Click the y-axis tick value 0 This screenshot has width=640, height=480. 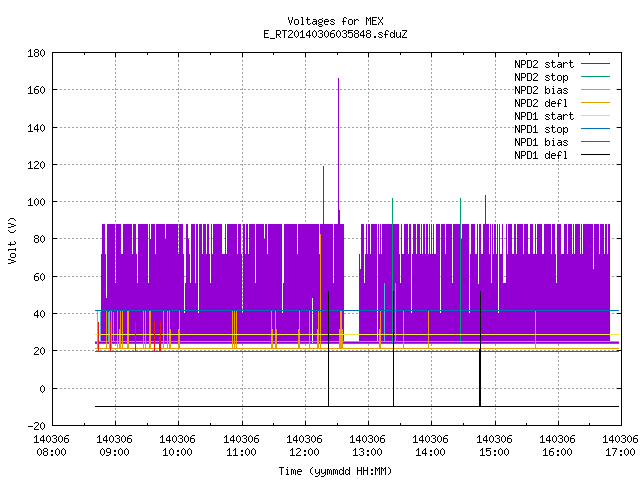[42, 389]
